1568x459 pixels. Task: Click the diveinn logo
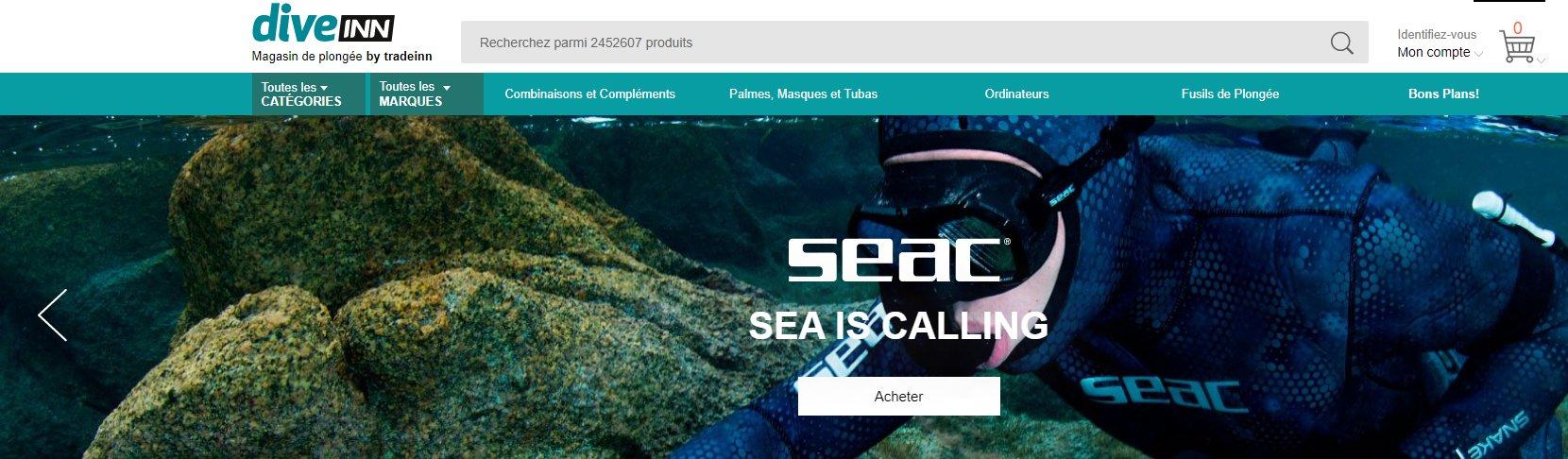(x=322, y=24)
